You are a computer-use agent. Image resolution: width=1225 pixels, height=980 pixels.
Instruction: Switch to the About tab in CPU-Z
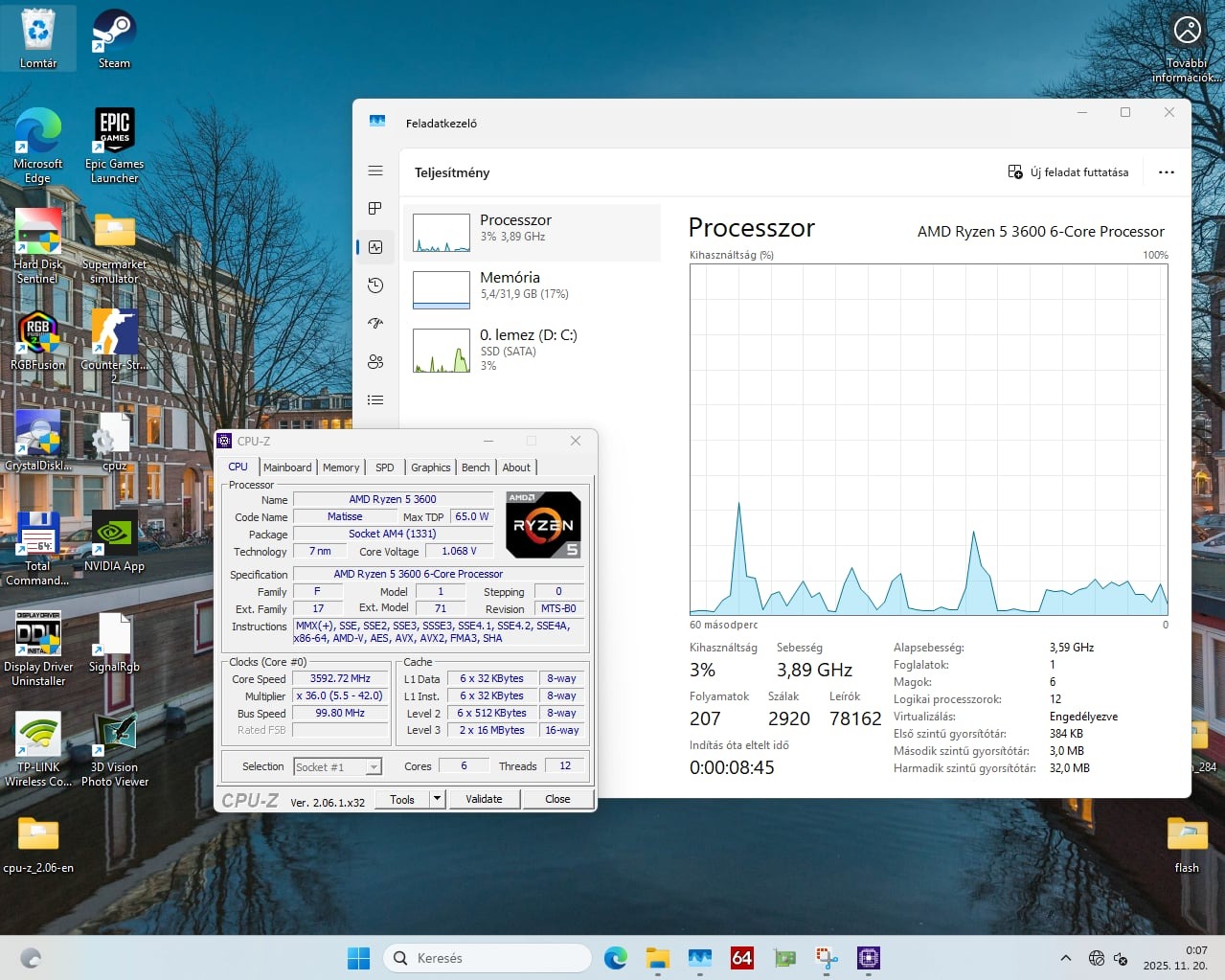[516, 467]
